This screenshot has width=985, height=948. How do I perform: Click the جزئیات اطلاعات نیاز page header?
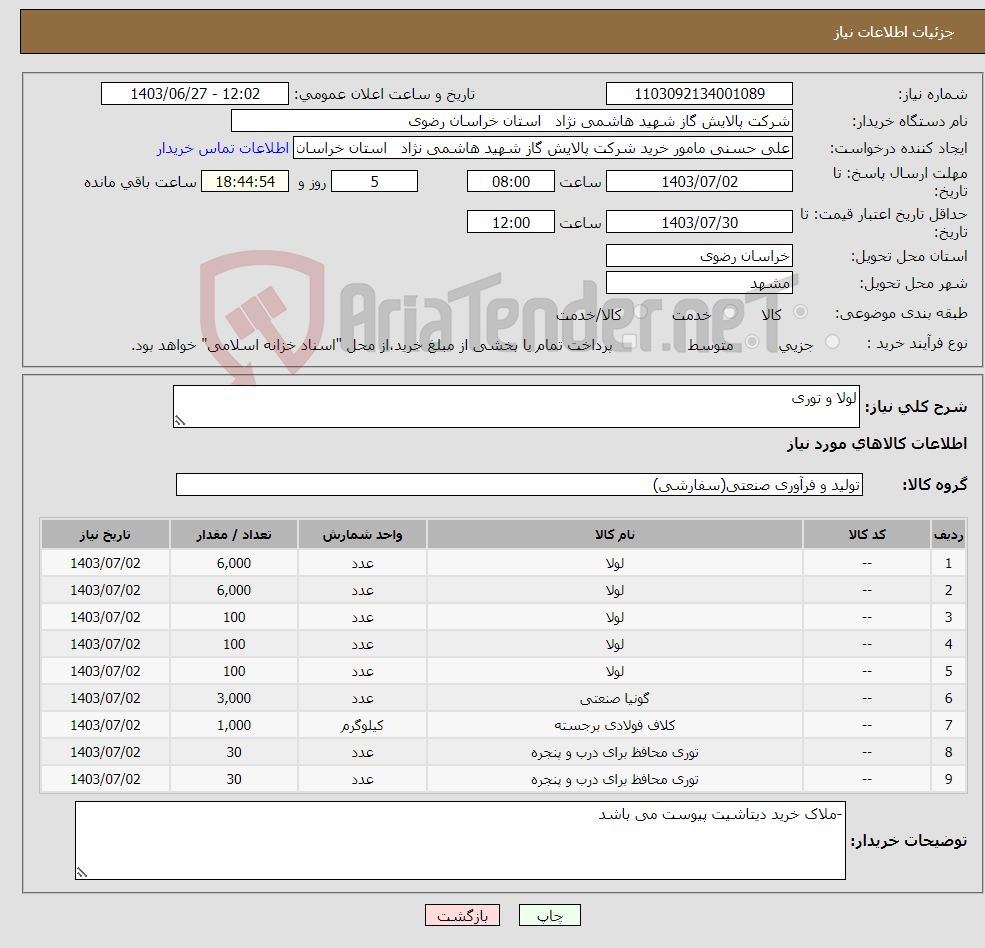coord(894,32)
